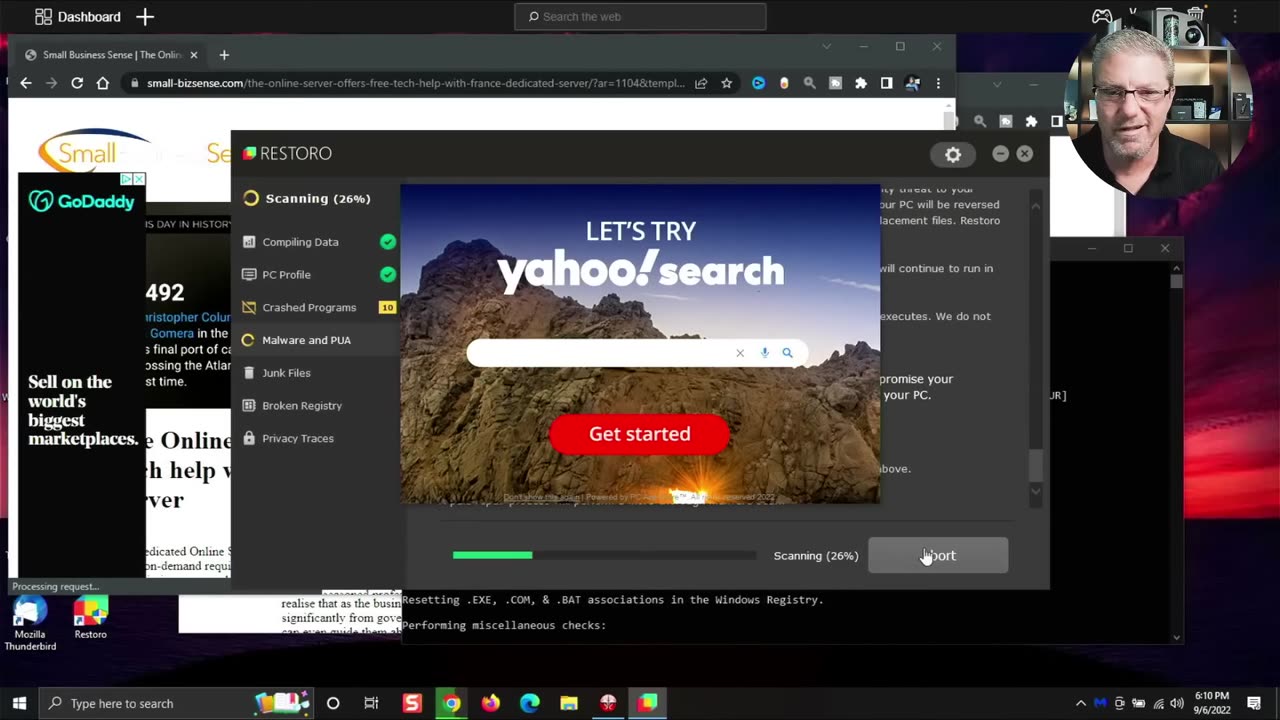Click the GoDaddy ad banner

coord(82,375)
